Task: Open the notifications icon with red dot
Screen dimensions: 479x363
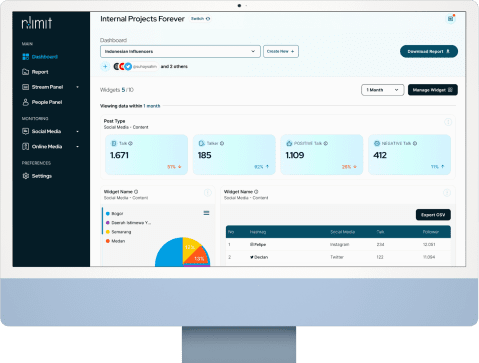Action: point(451,18)
